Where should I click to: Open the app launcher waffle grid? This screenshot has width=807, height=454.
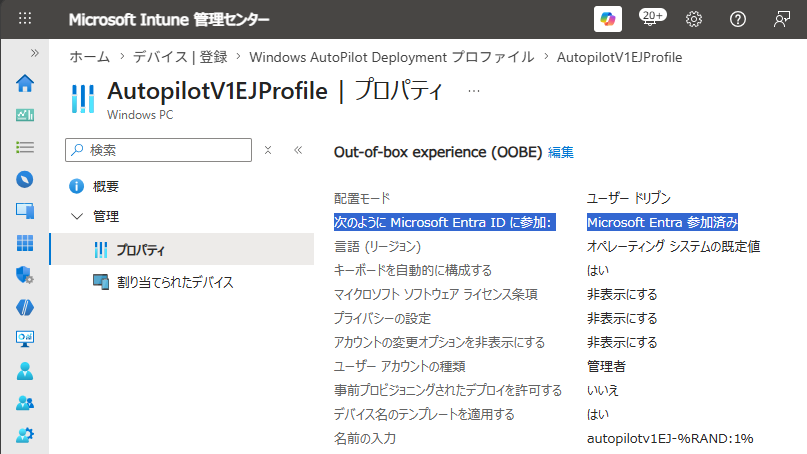coord(25,19)
